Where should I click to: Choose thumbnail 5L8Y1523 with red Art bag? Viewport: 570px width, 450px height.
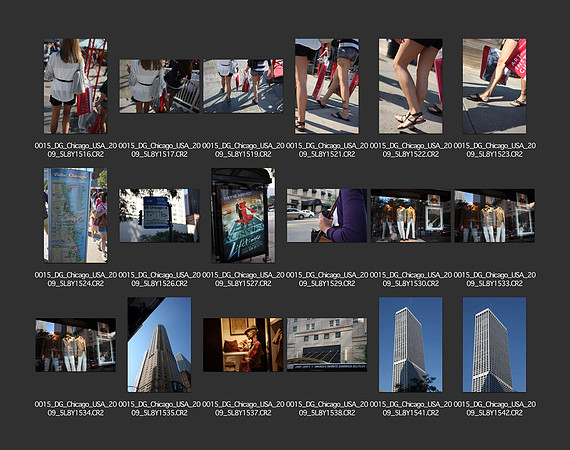point(494,86)
